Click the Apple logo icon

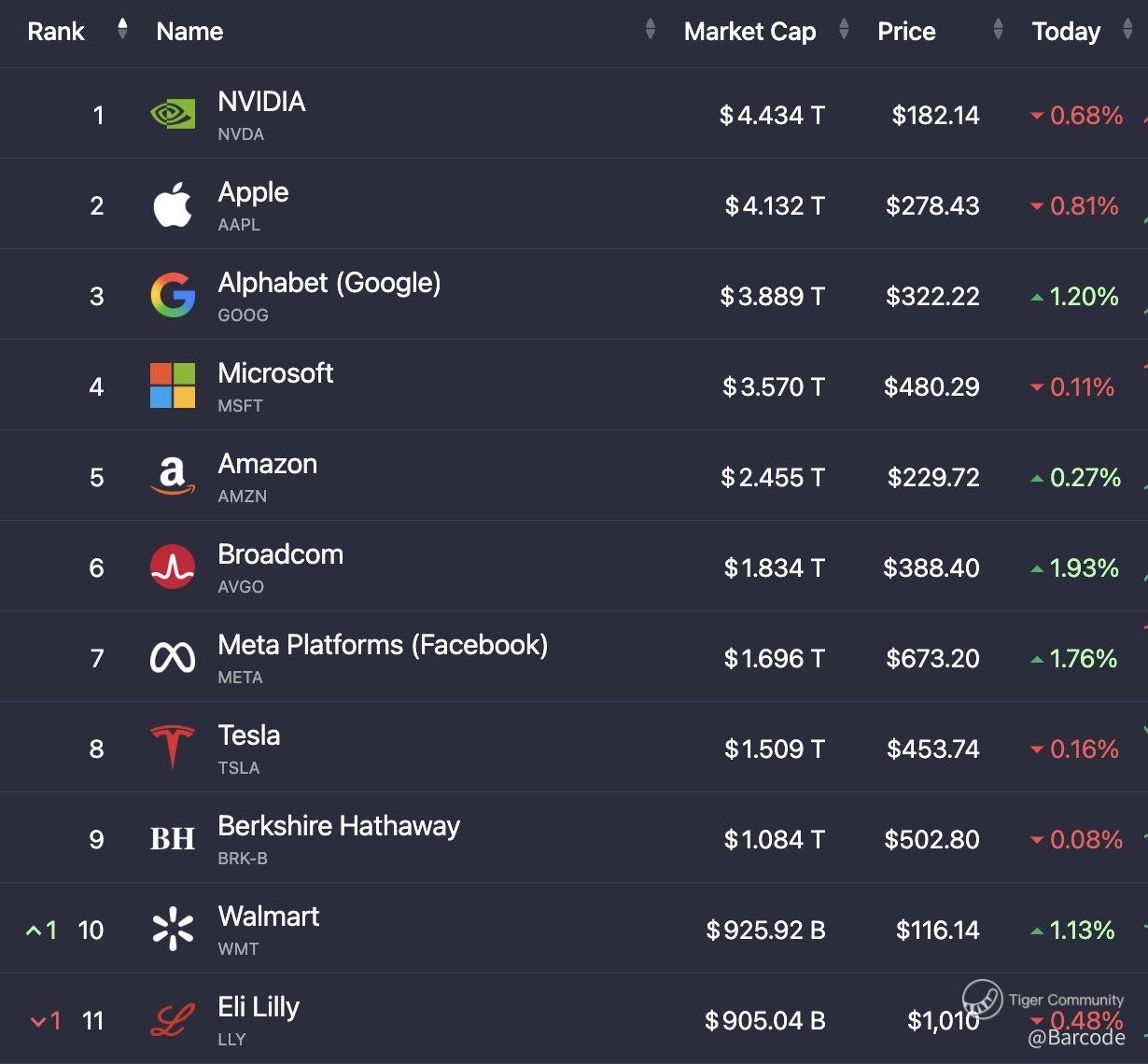click(173, 205)
